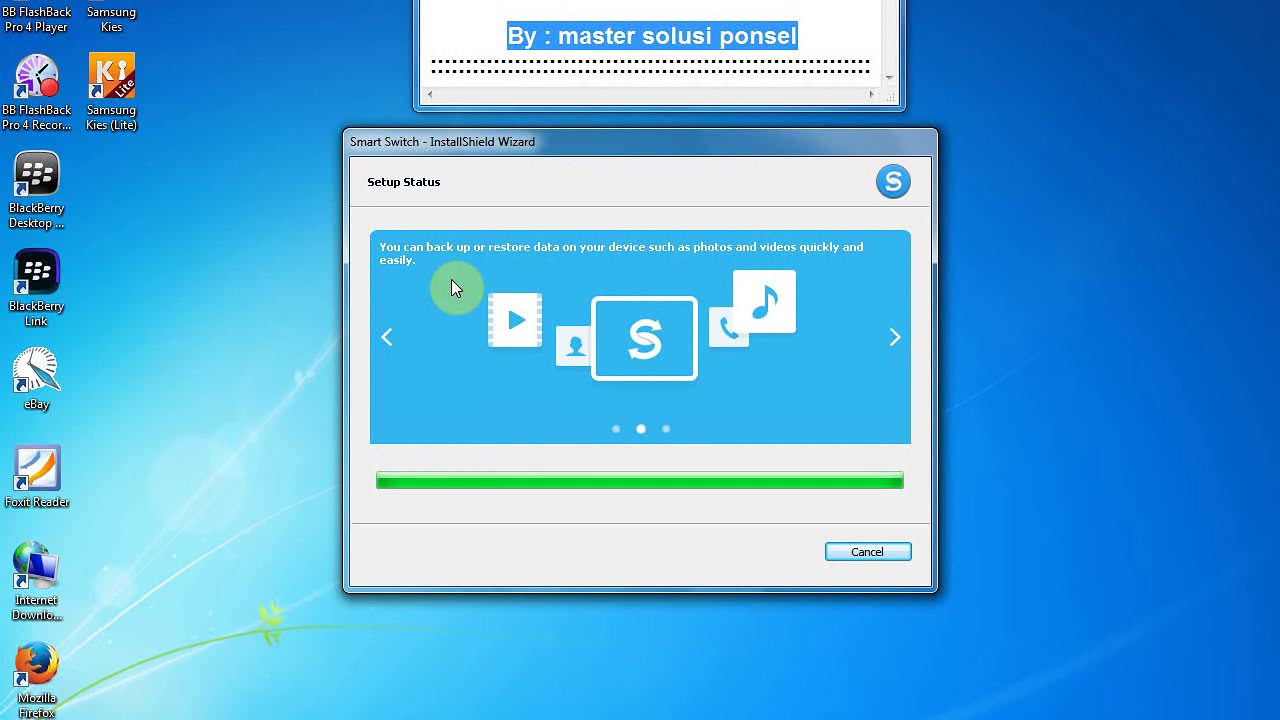The image size is (1280, 720).
Task: Click the green installation progress bar
Action: pos(640,481)
